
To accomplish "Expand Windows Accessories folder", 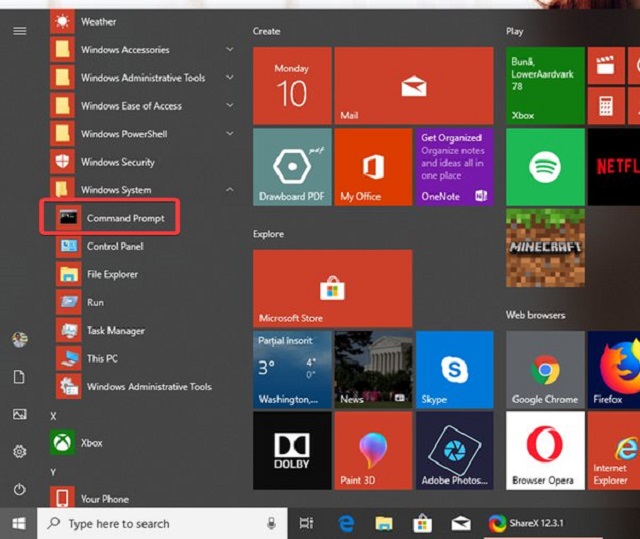I will (x=230, y=49).
